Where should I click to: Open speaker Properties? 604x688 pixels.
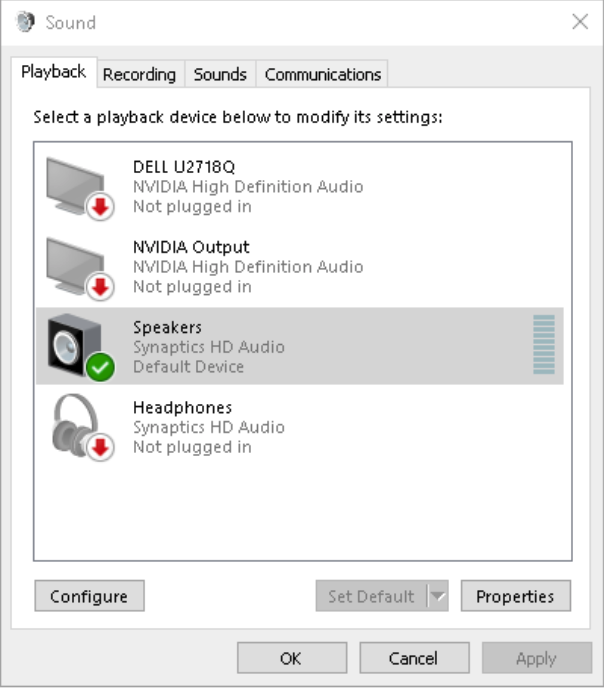click(x=515, y=597)
